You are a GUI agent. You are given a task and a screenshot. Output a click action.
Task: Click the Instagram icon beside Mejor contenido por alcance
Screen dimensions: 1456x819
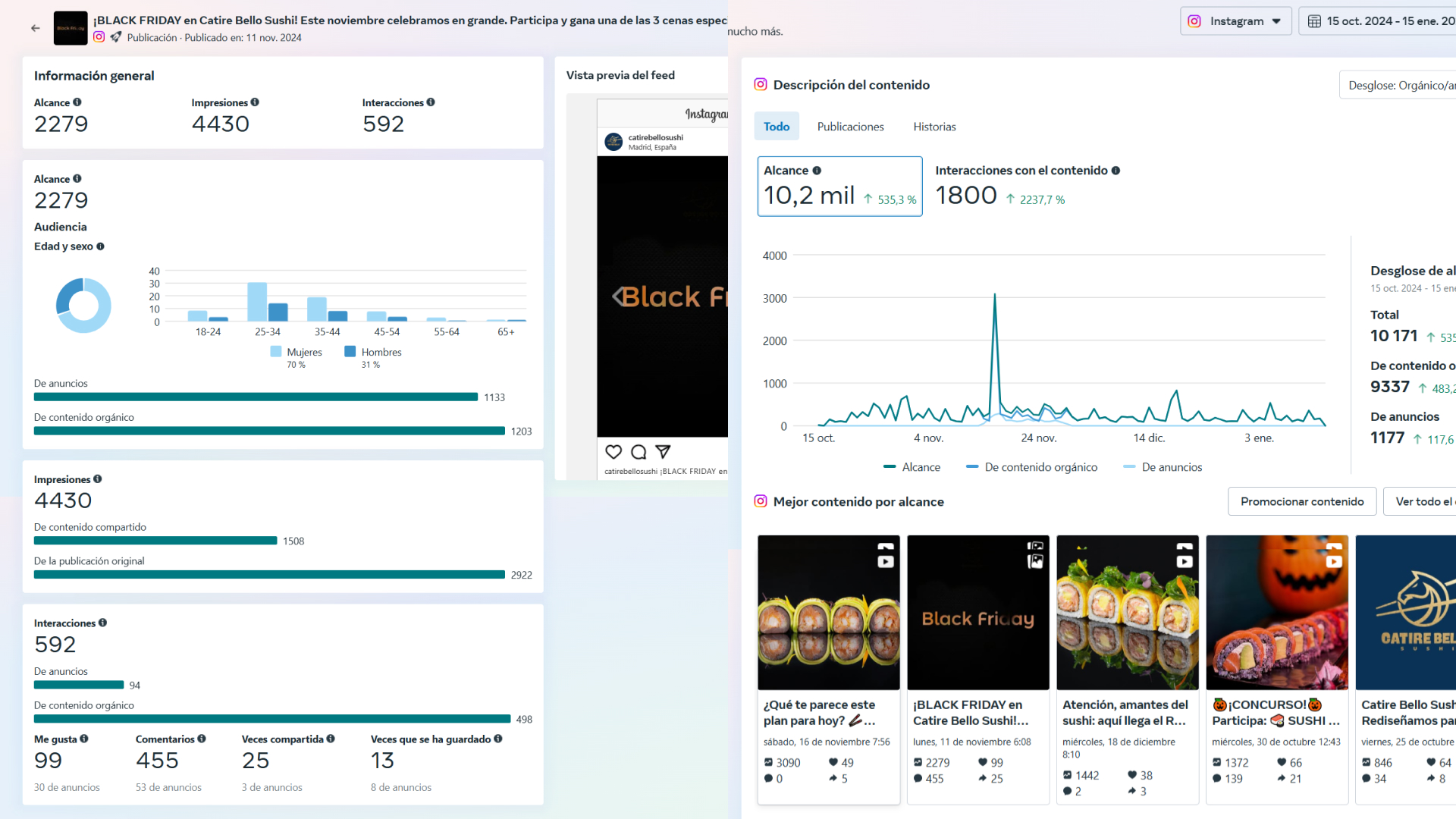[x=761, y=501]
